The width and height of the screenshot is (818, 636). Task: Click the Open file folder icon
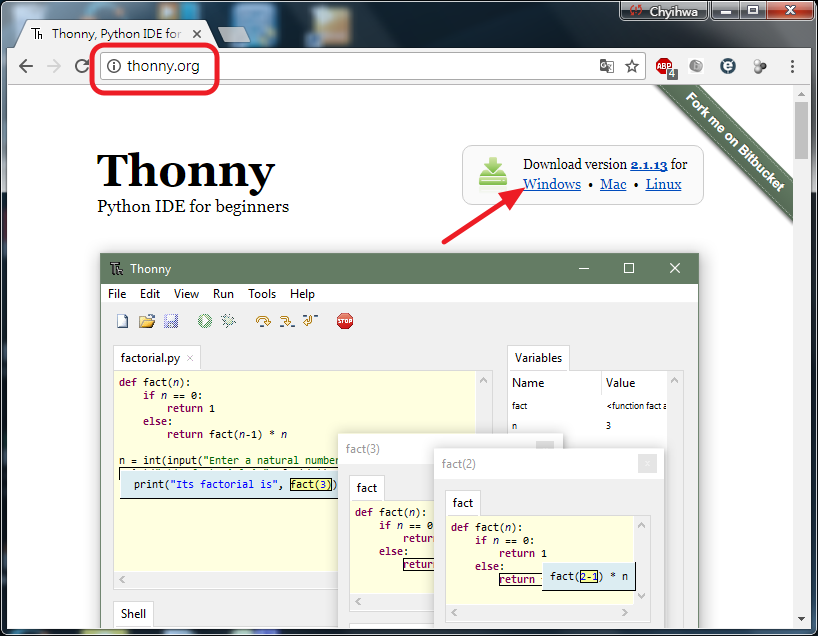[x=147, y=321]
